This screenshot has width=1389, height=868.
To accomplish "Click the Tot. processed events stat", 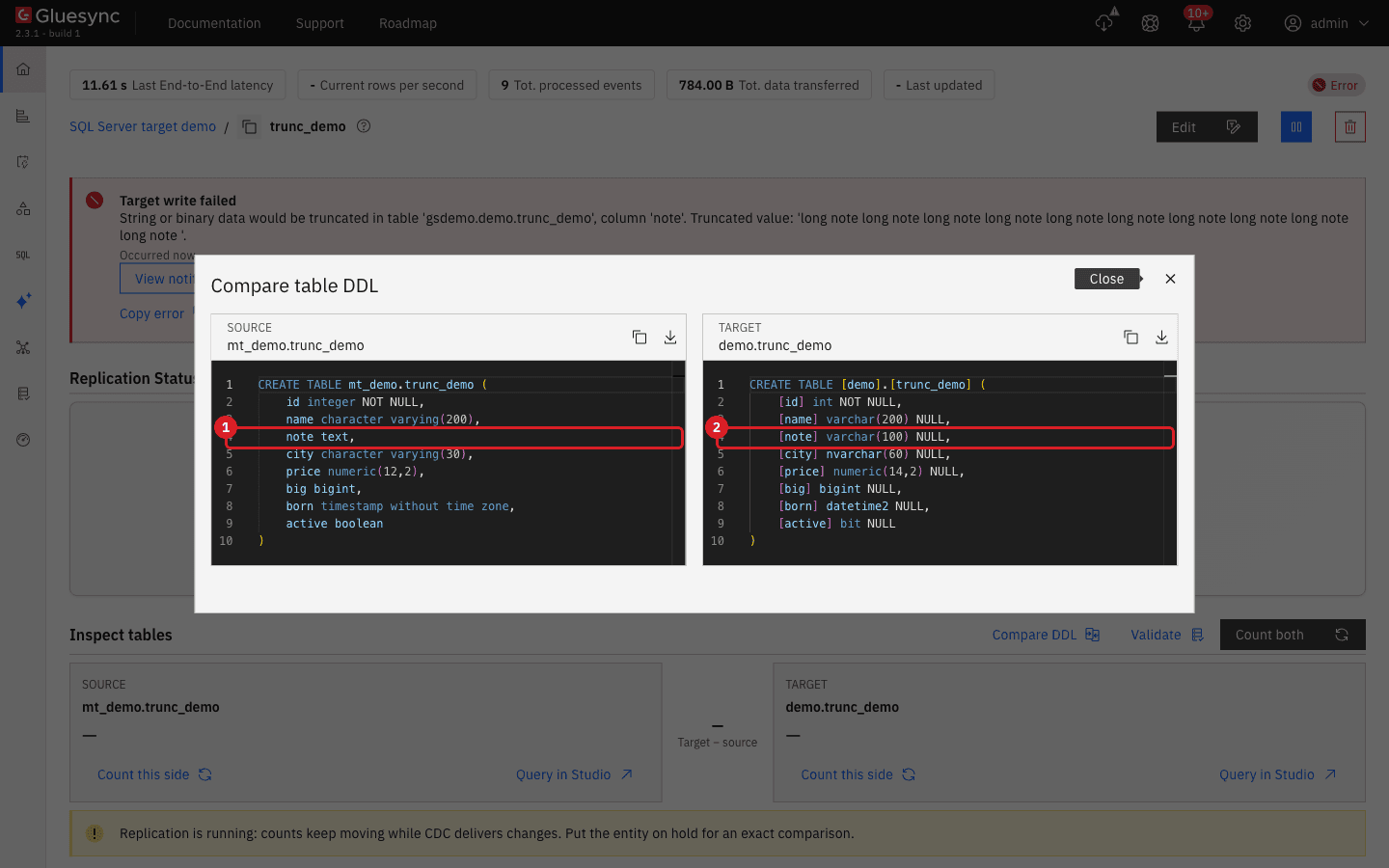I will click(x=571, y=85).
